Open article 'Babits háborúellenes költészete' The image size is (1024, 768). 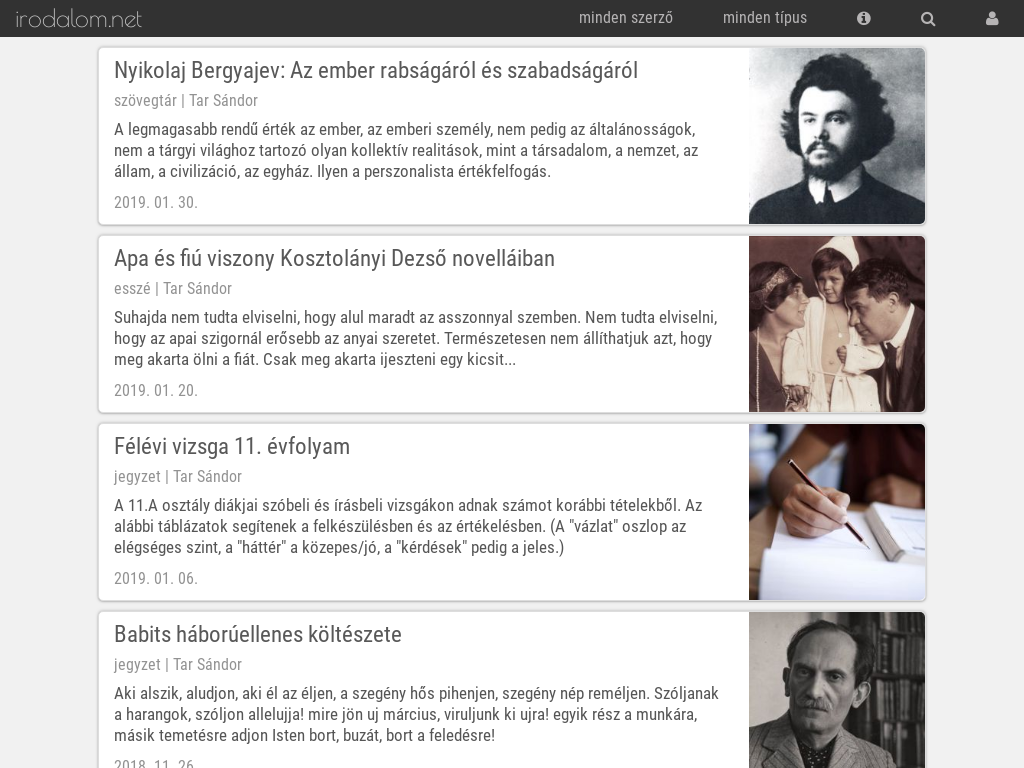point(258,635)
